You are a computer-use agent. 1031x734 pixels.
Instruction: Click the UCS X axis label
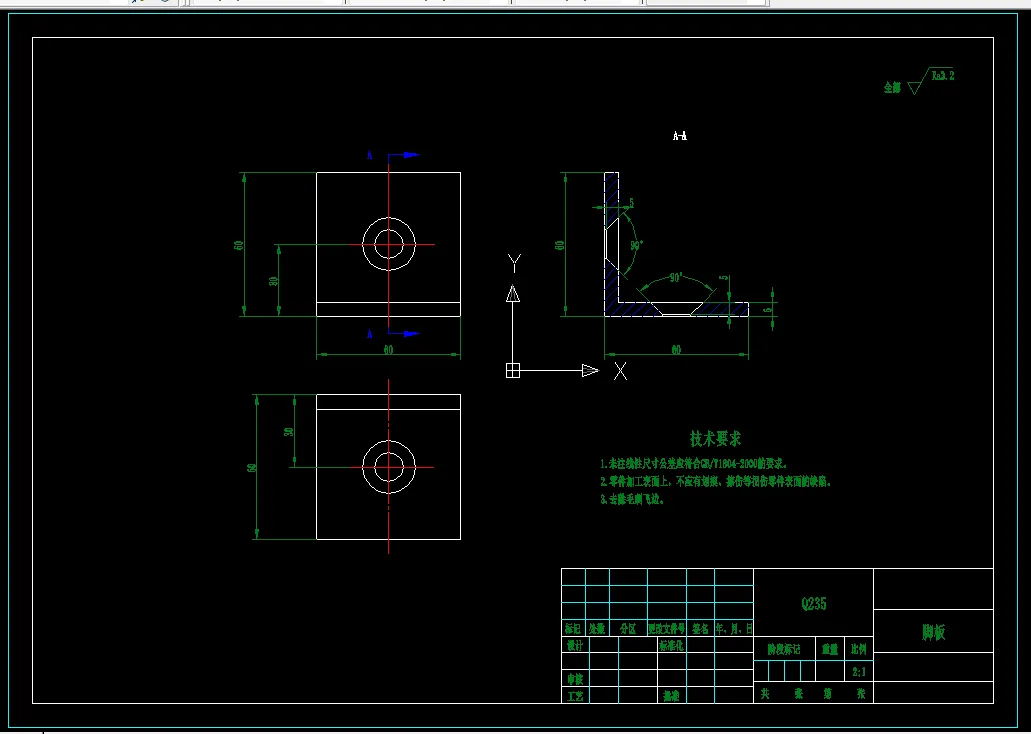[620, 371]
